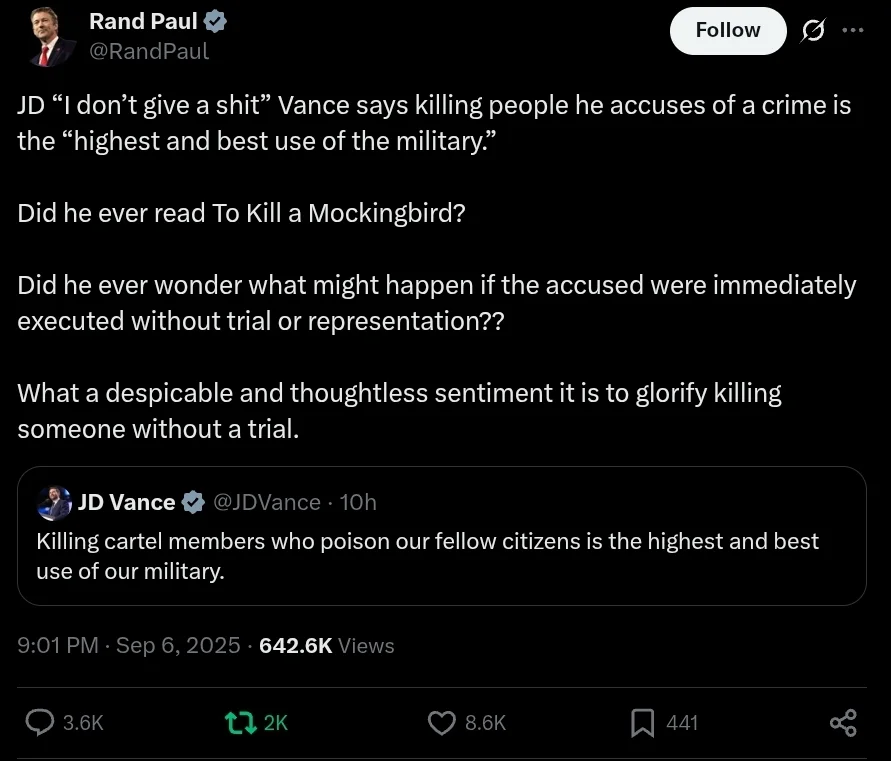Bookmark this post
Viewport: 891px width, 761px height.
point(642,722)
